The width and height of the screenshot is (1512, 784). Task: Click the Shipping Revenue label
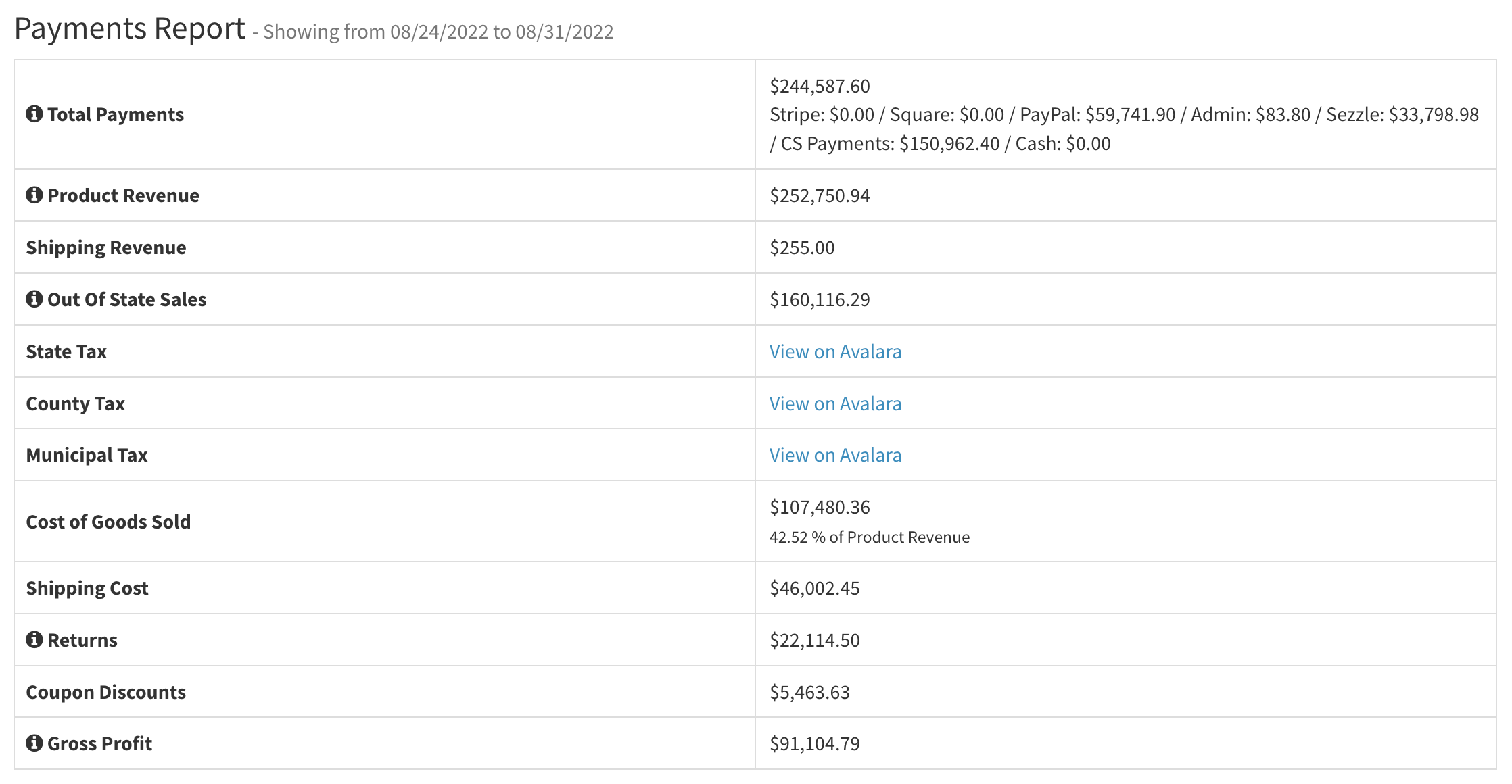(x=106, y=247)
